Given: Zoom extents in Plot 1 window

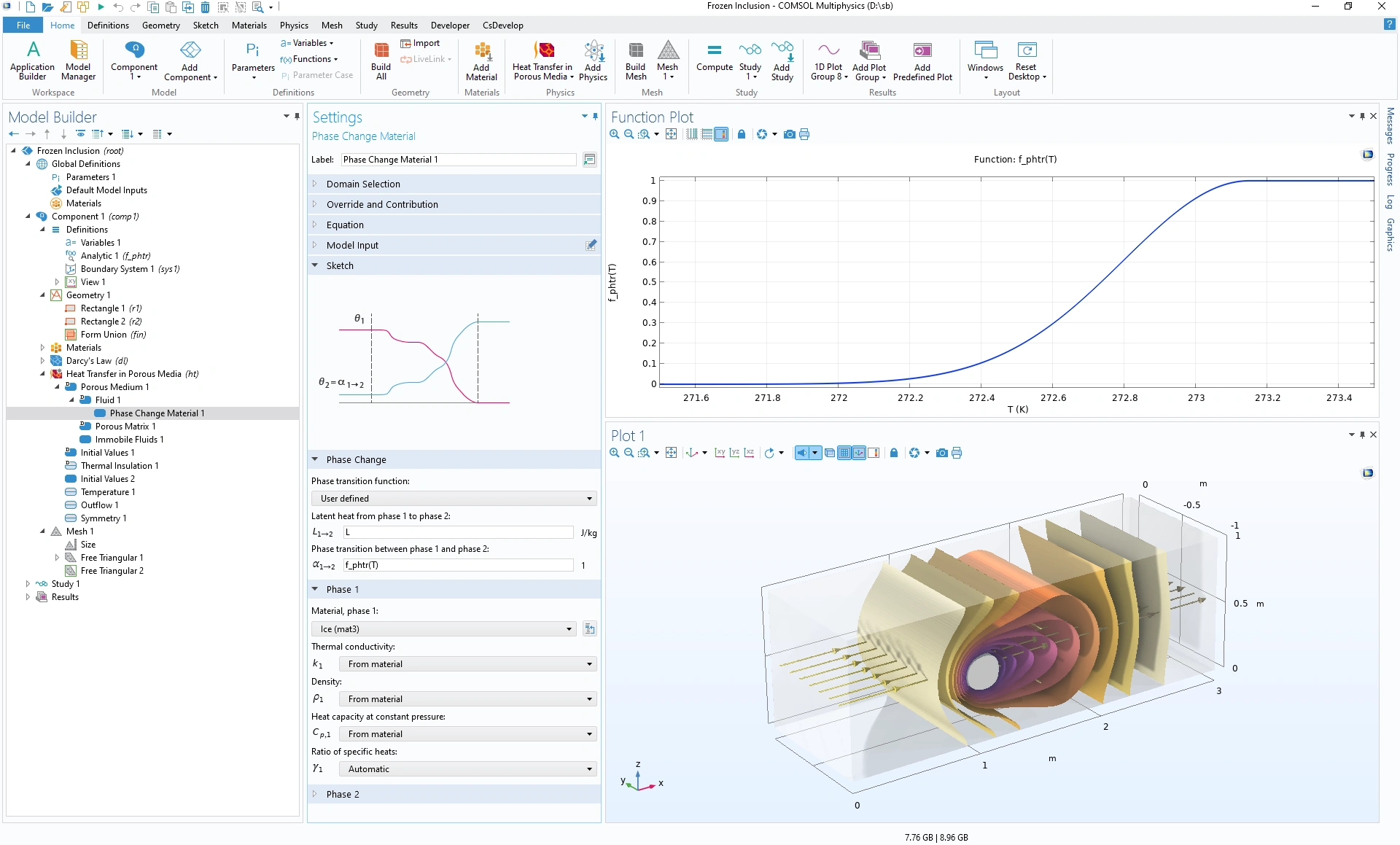Looking at the screenshot, I should [671, 453].
